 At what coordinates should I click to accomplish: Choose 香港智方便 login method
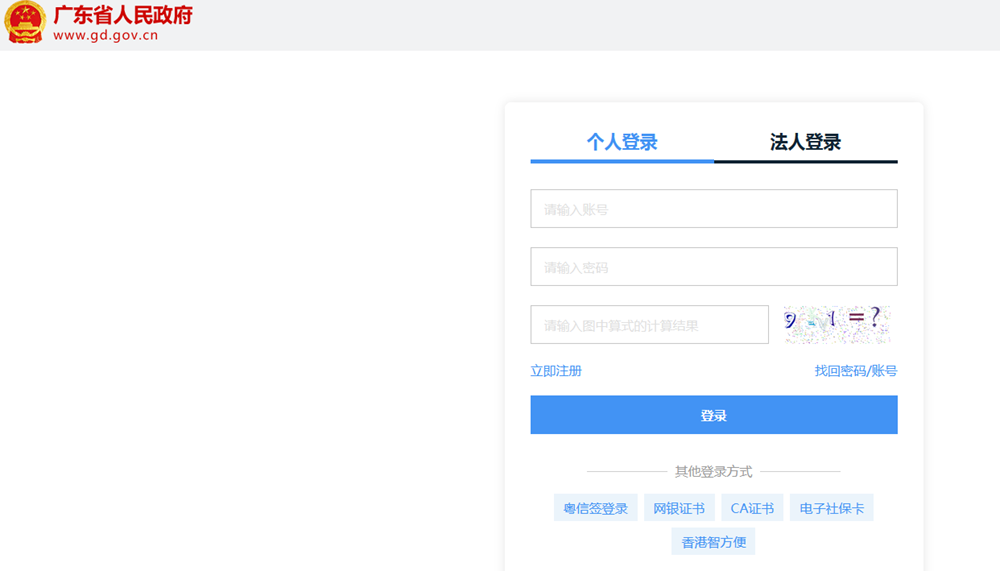point(713,542)
